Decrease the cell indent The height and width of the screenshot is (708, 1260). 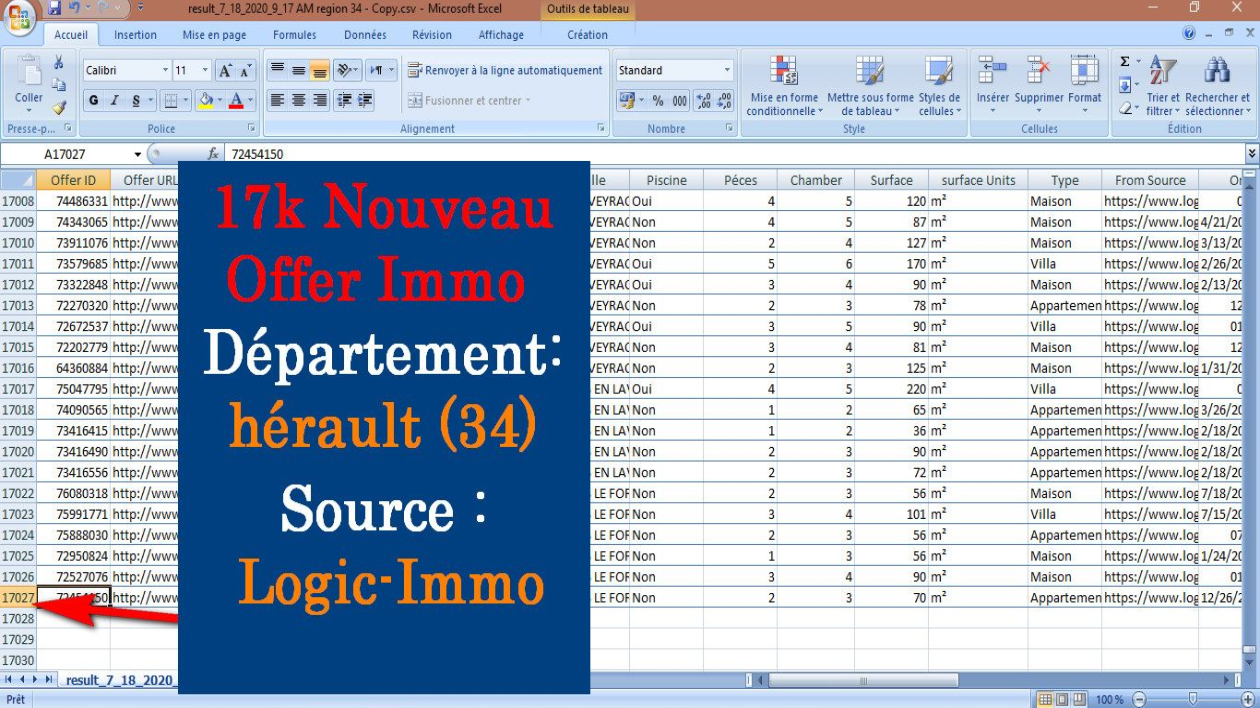pyautogui.click(x=344, y=100)
